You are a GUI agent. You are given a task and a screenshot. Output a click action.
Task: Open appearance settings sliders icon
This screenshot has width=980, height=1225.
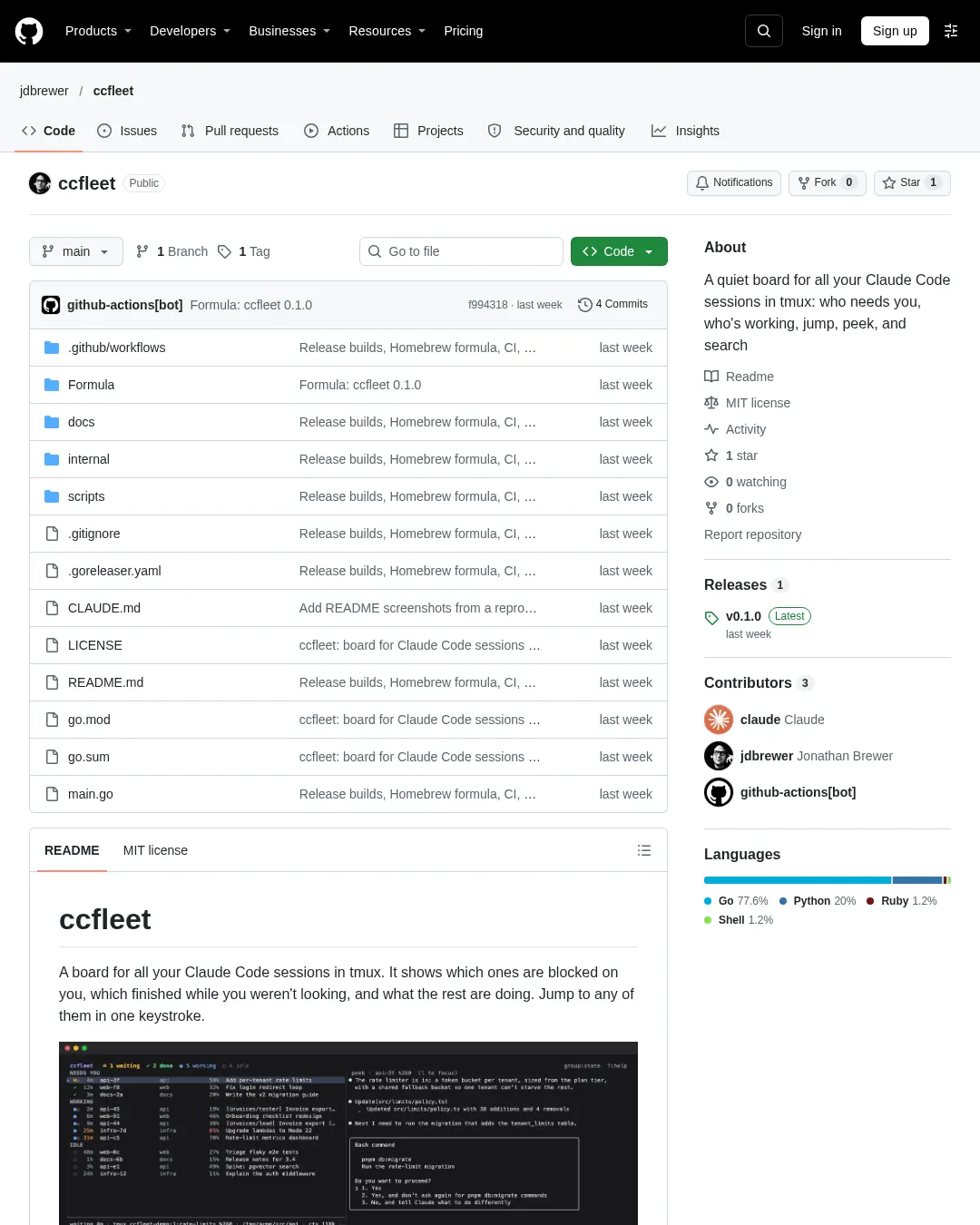point(951,31)
